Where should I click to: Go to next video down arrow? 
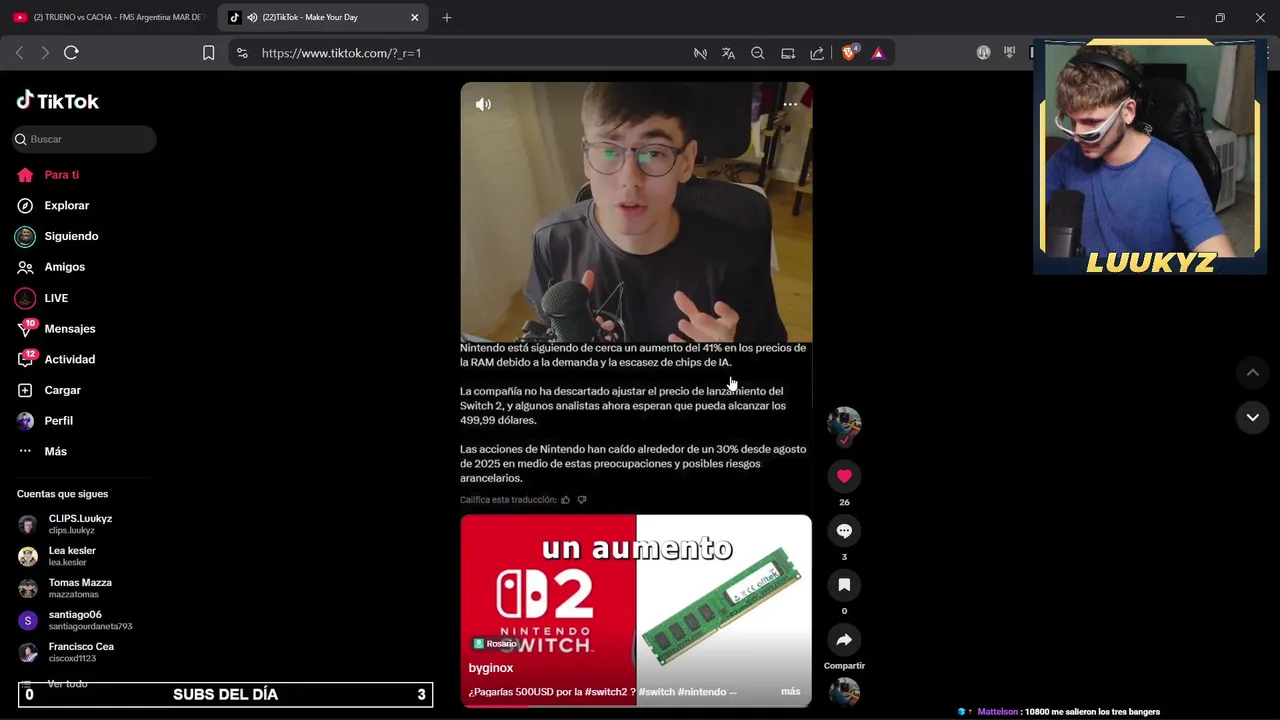pos(1252,417)
